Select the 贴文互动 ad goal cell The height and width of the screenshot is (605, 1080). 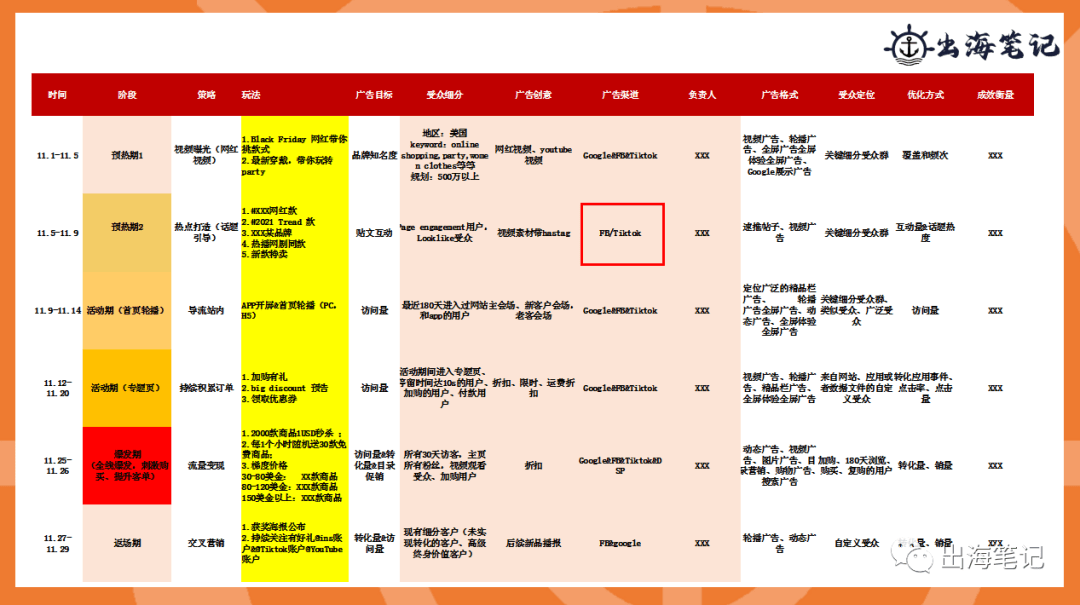point(374,234)
